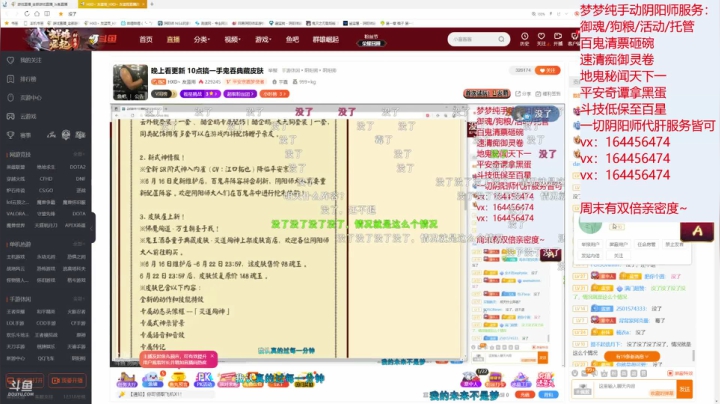Reload page with browser refresh icon

(x=27, y=14)
